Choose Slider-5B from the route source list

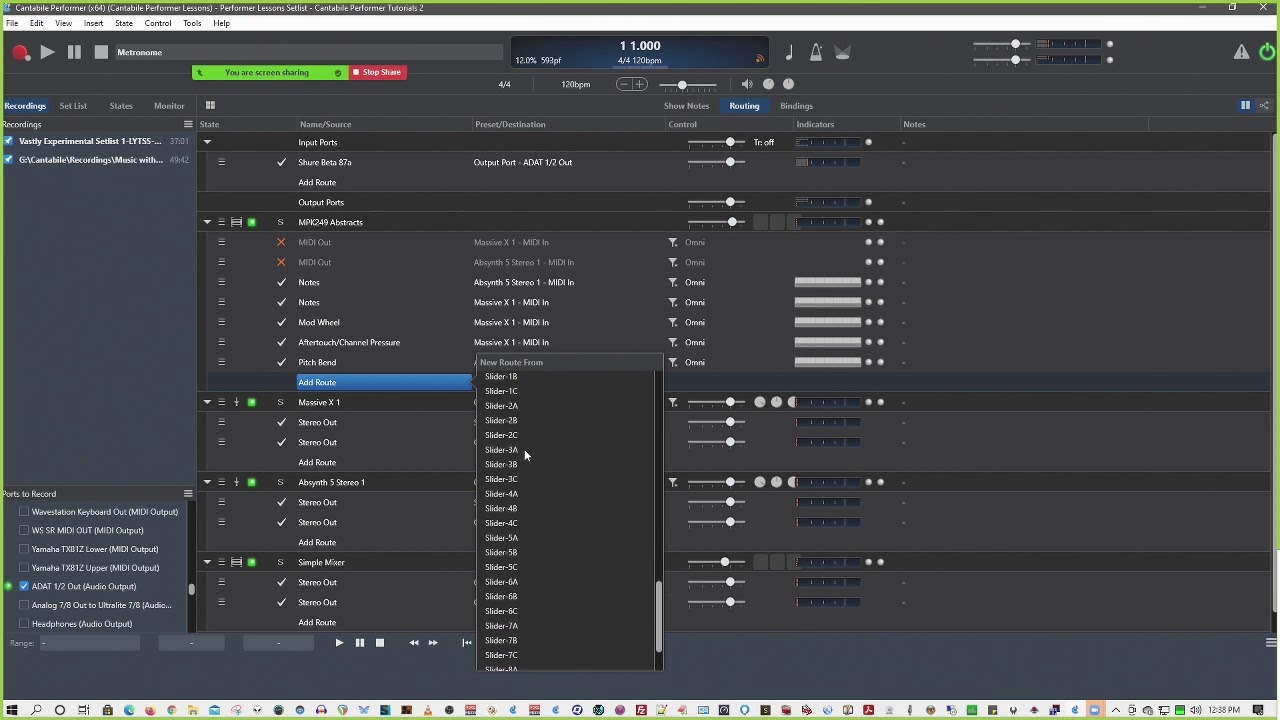501,552
